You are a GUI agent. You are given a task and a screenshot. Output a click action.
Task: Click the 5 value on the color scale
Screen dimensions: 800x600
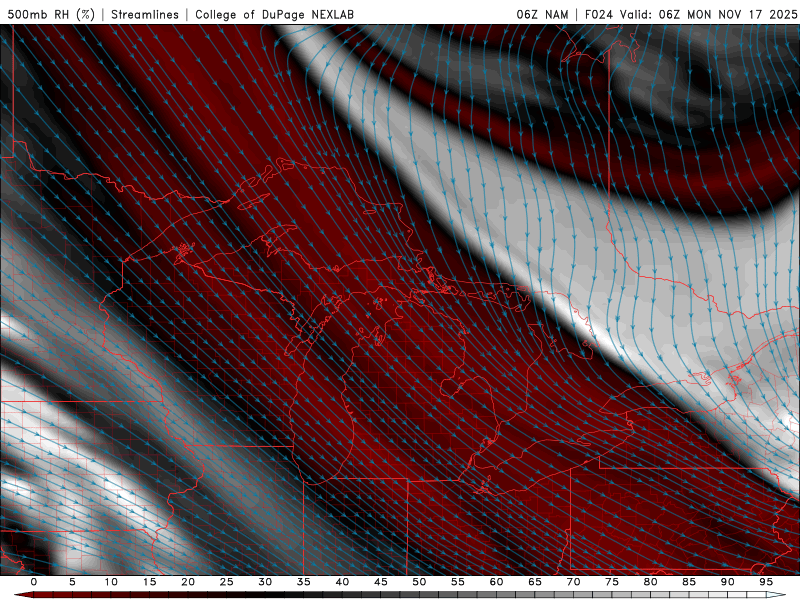(x=72, y=582)
